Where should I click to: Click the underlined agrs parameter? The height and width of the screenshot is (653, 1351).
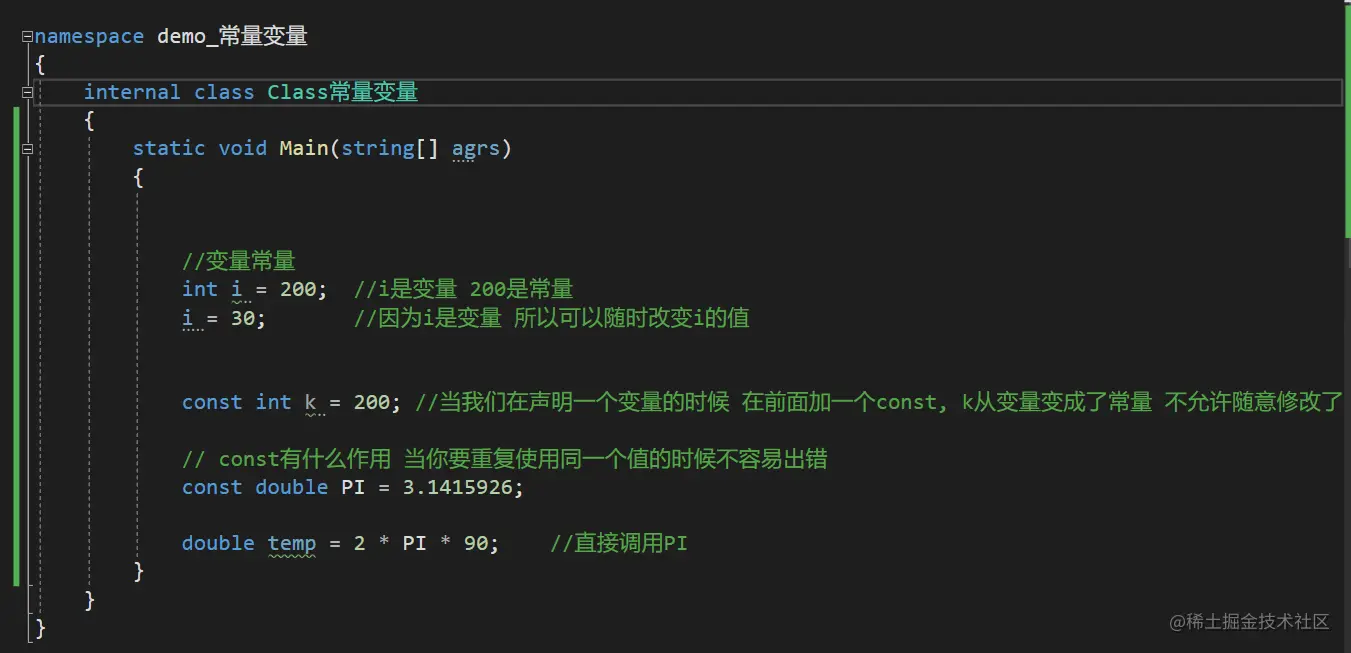(x=475, y=148)
